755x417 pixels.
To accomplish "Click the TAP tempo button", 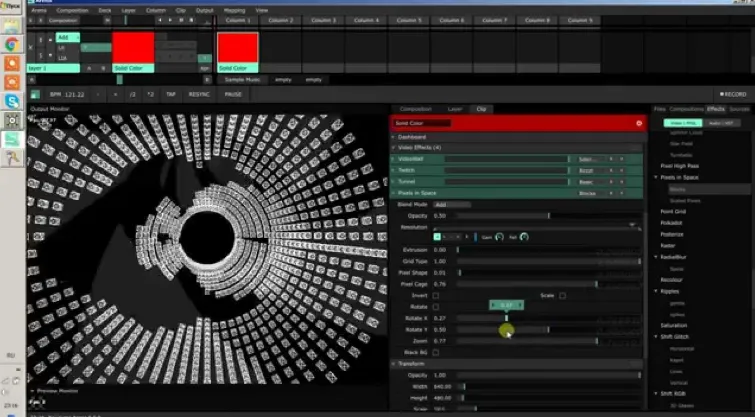I will [x=171, y=94].
